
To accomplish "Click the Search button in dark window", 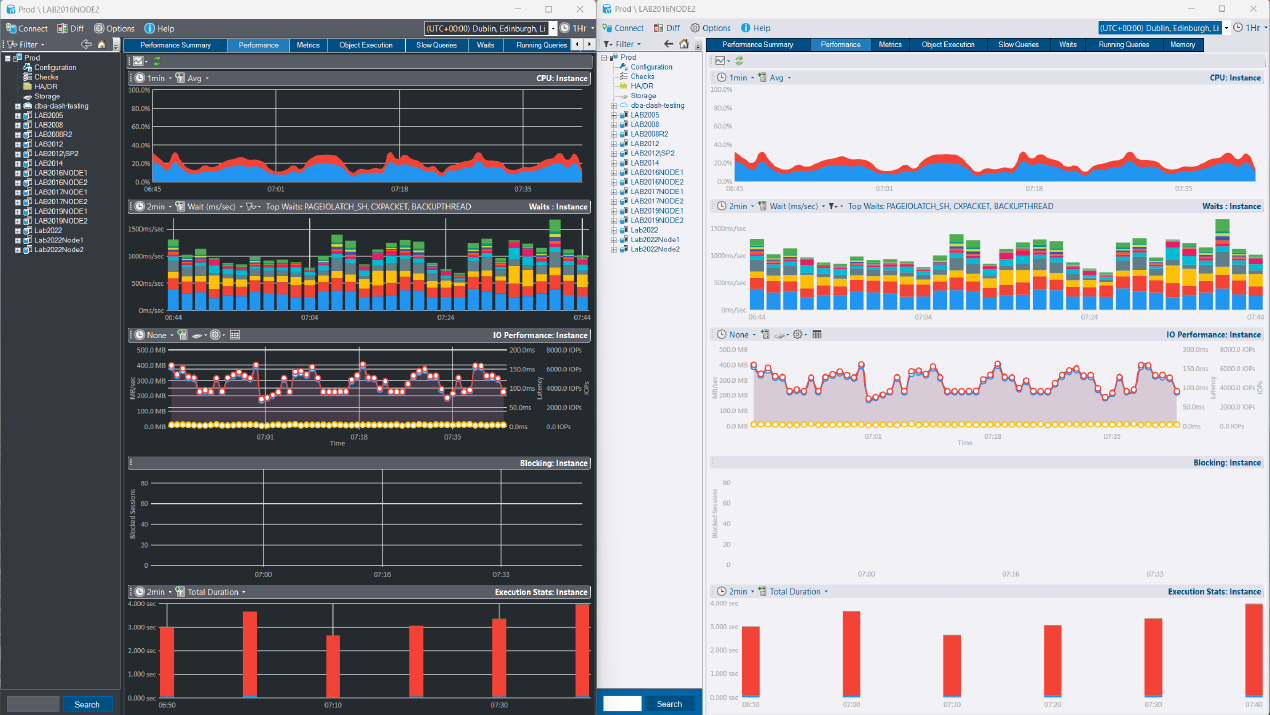I will pyautogui.click(x=88, y=704).
